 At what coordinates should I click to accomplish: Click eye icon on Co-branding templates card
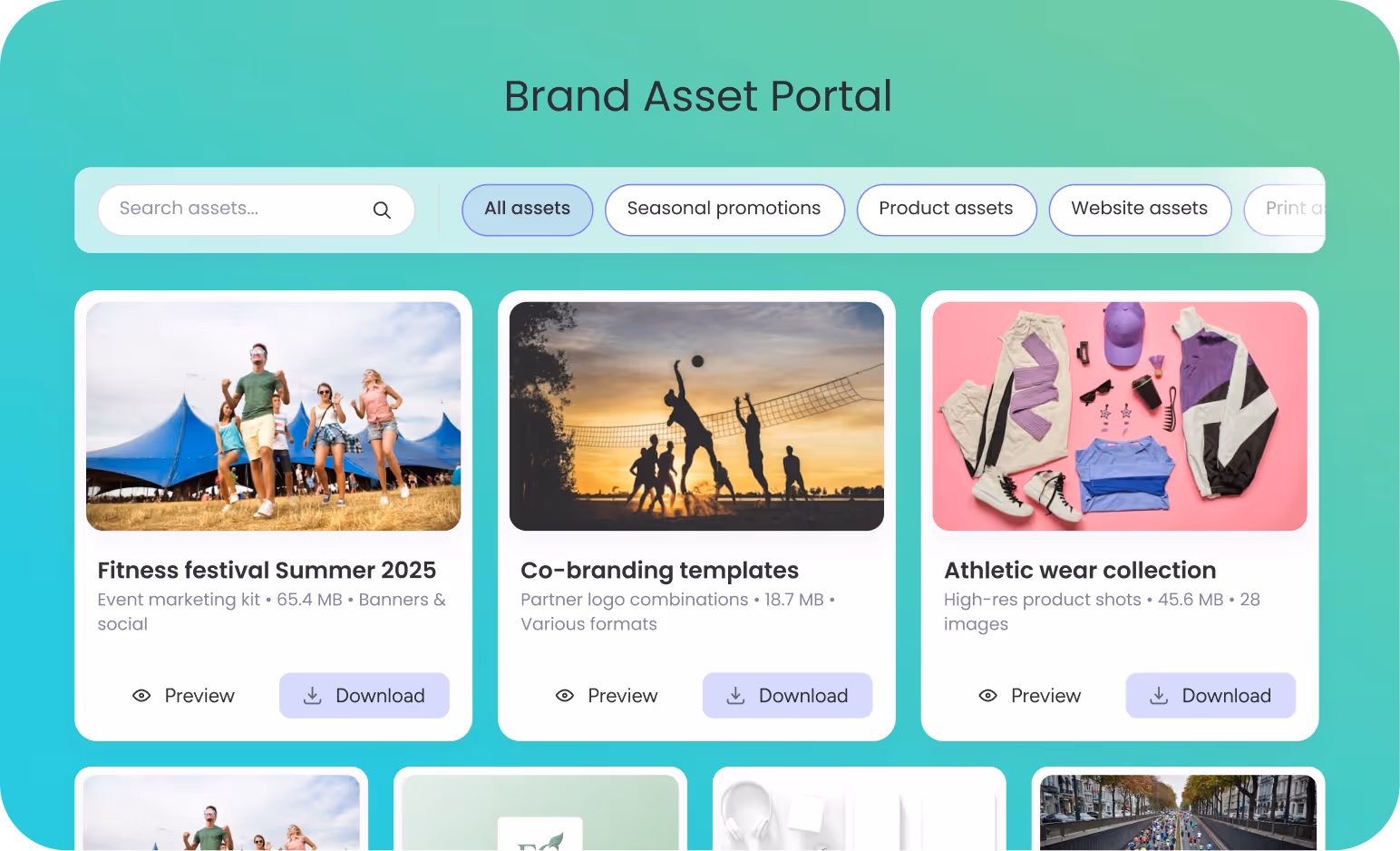(565, 696)
